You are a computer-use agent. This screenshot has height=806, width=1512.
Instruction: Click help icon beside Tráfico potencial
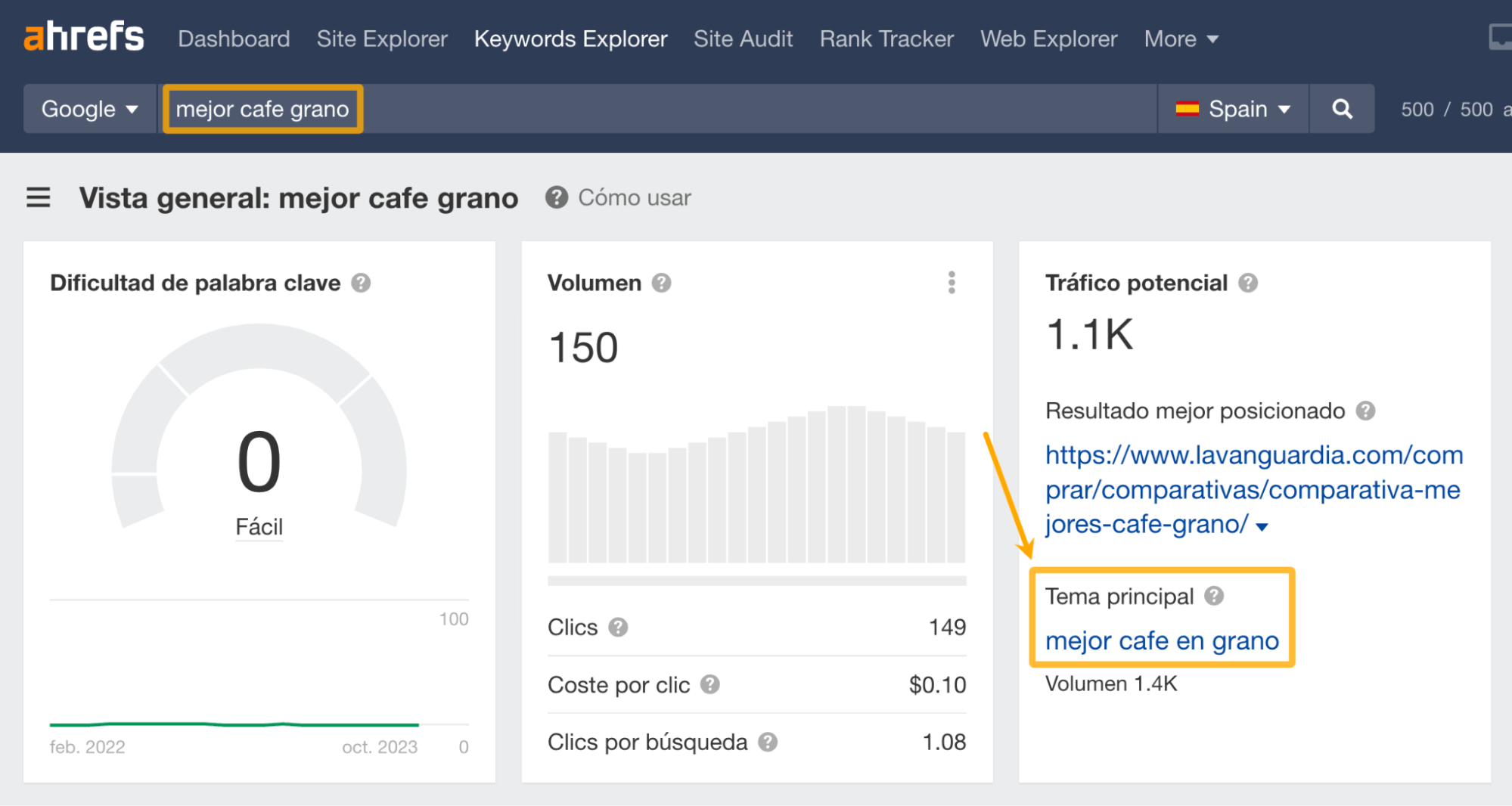(1248, 283)
